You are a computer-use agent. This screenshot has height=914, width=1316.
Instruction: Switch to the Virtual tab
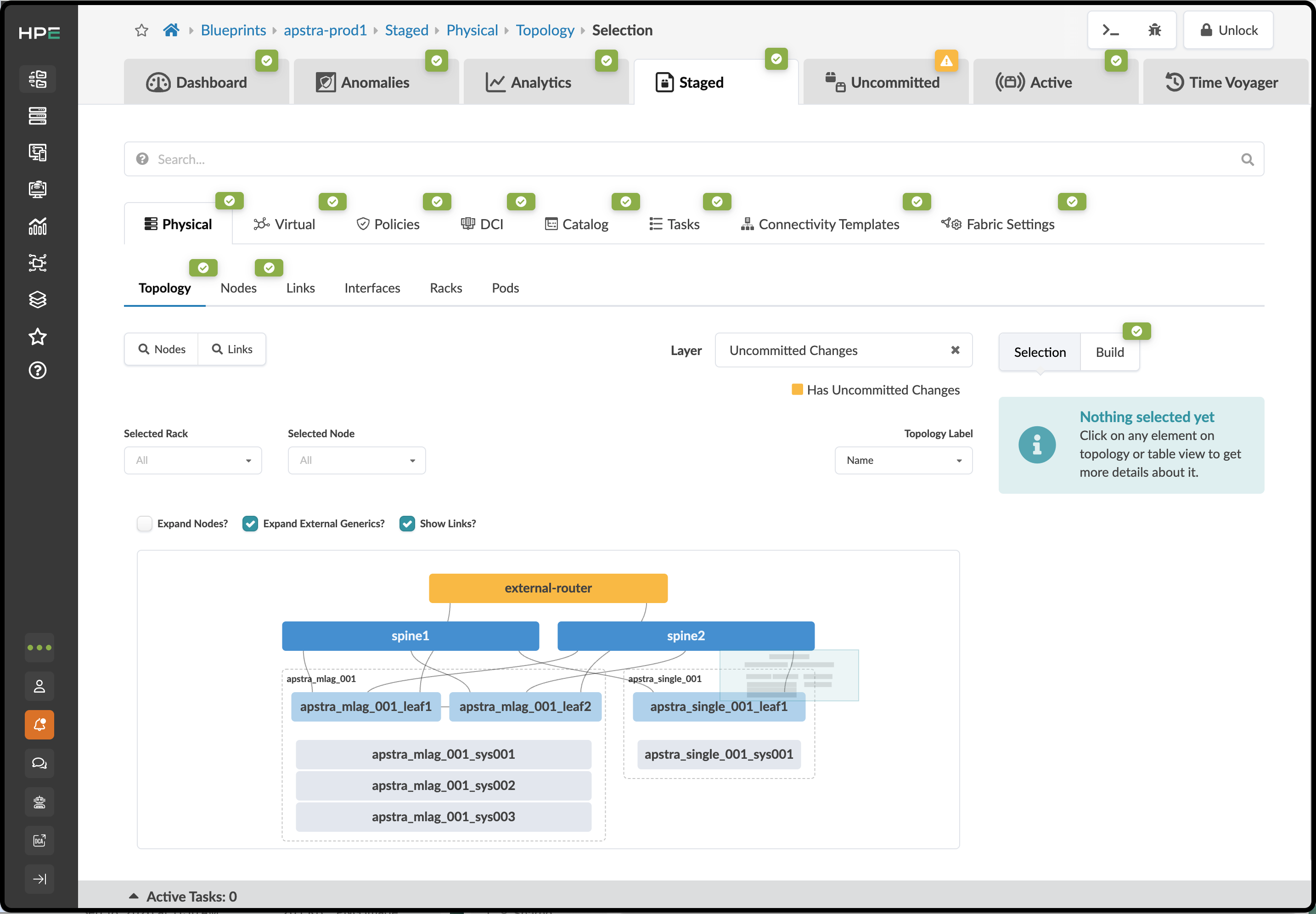tap(285, 225)
